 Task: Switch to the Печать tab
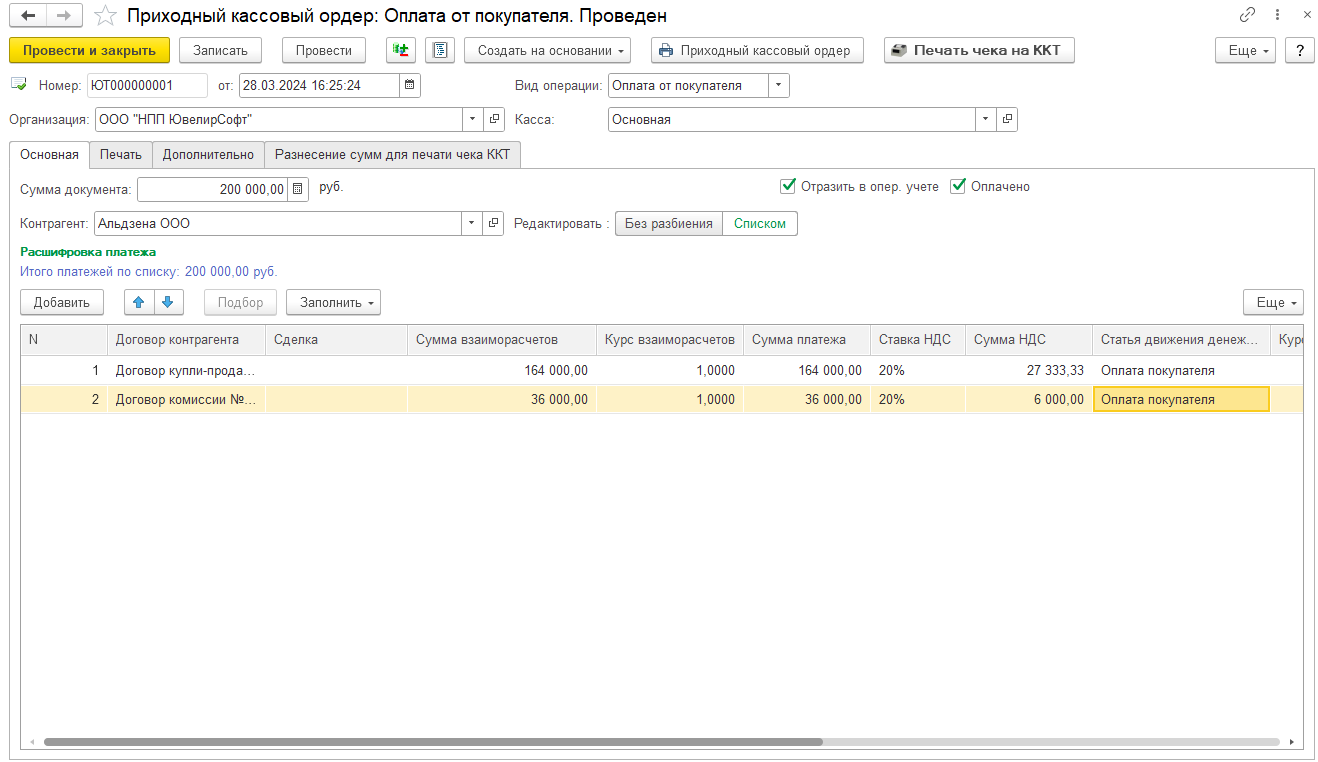(120, 155)
